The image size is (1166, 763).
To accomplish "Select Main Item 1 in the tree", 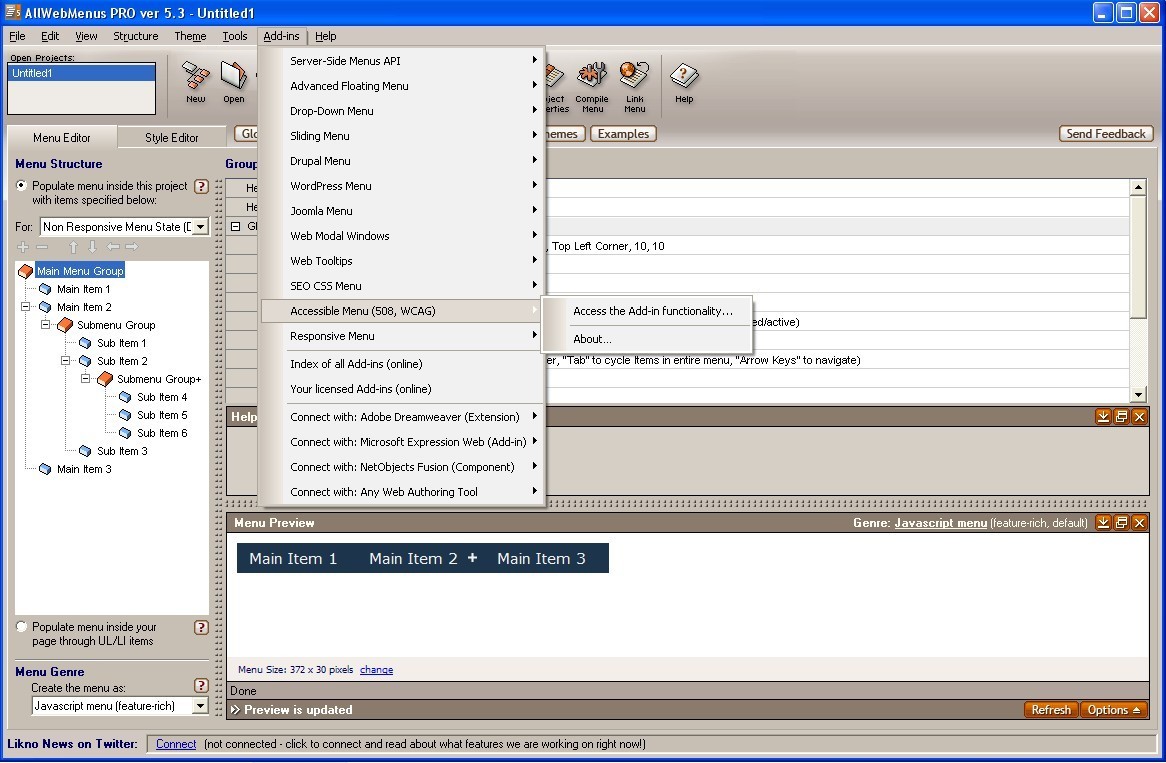I will (83, 289).
